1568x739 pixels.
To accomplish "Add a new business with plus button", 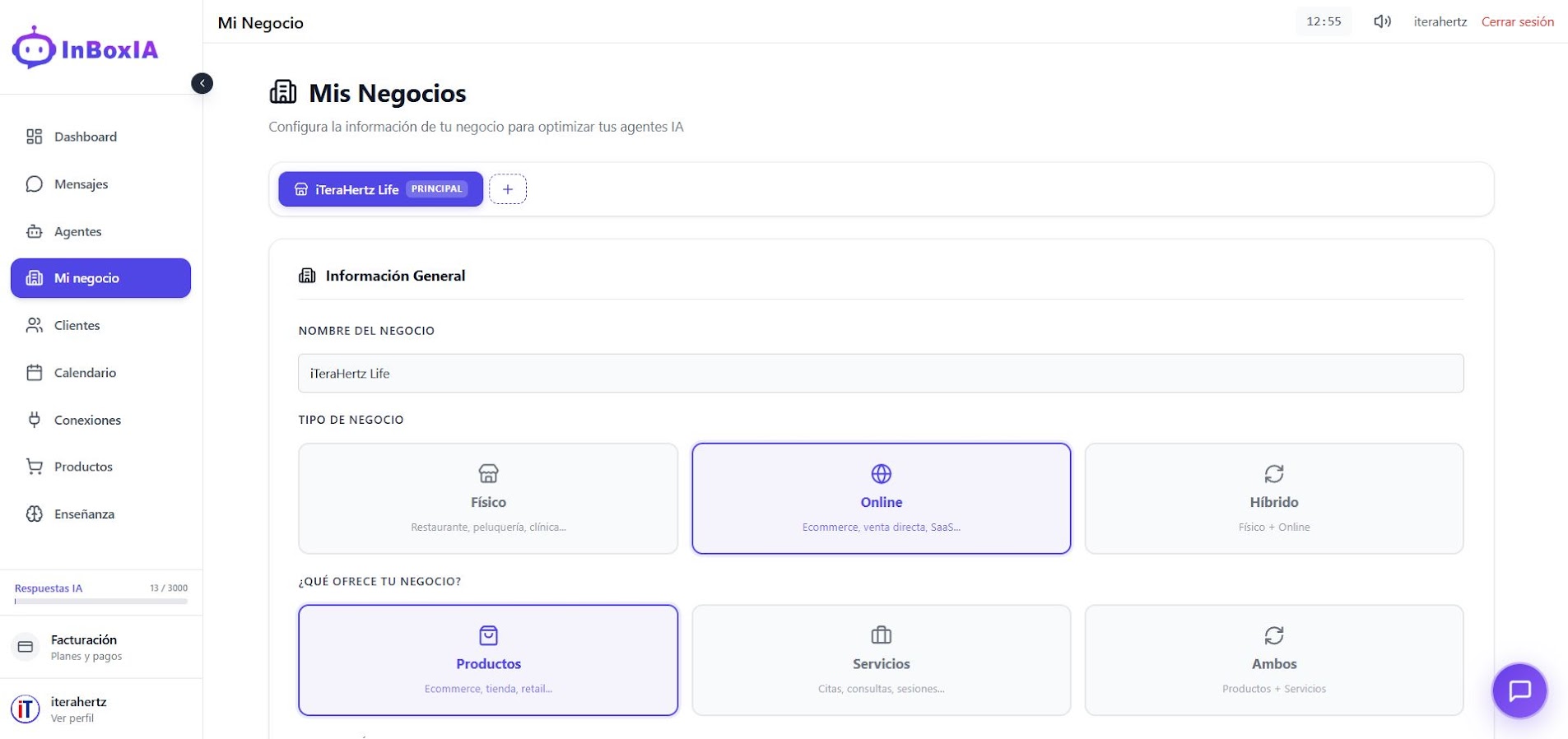I will (508, 189).
